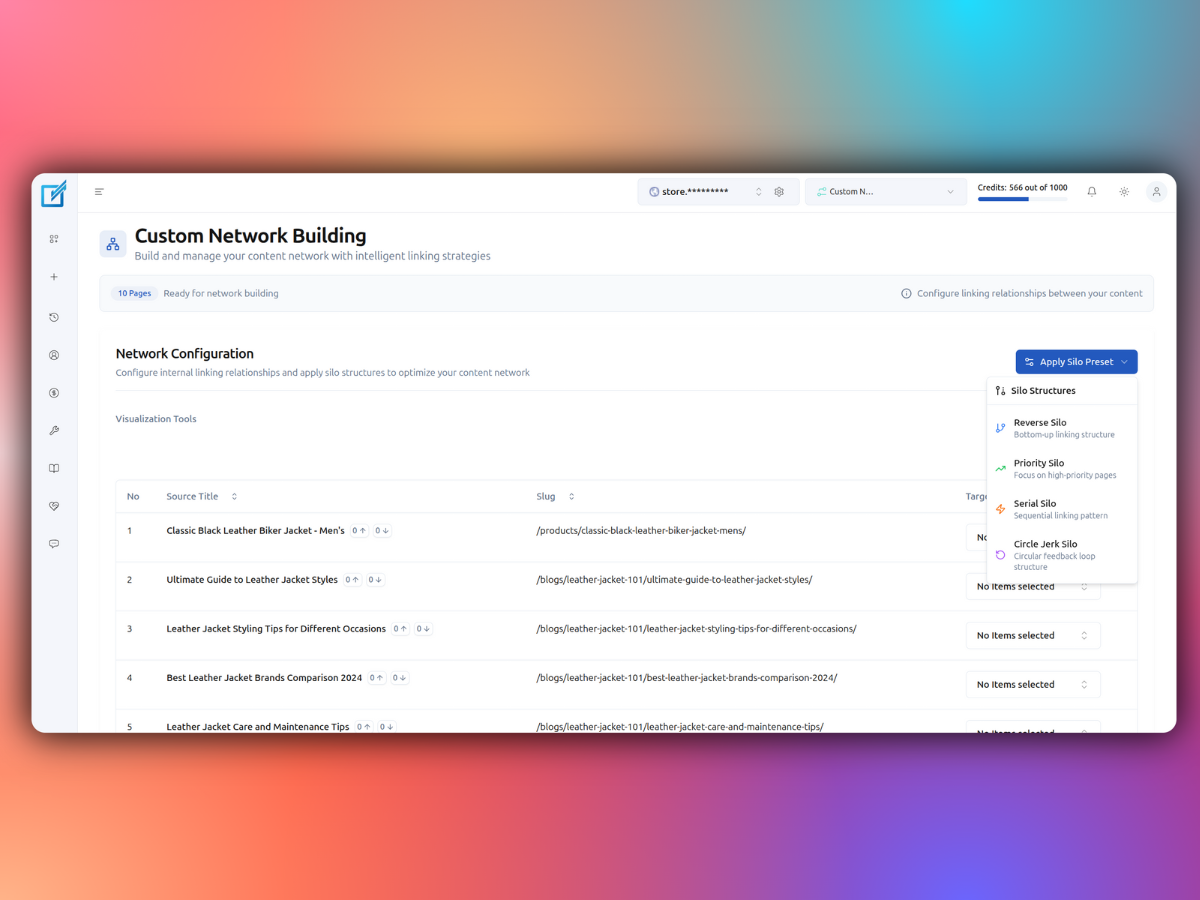
Task: Click Leather Jacket Styling Tips for Different Occasions title
Action: pos(276,629)
